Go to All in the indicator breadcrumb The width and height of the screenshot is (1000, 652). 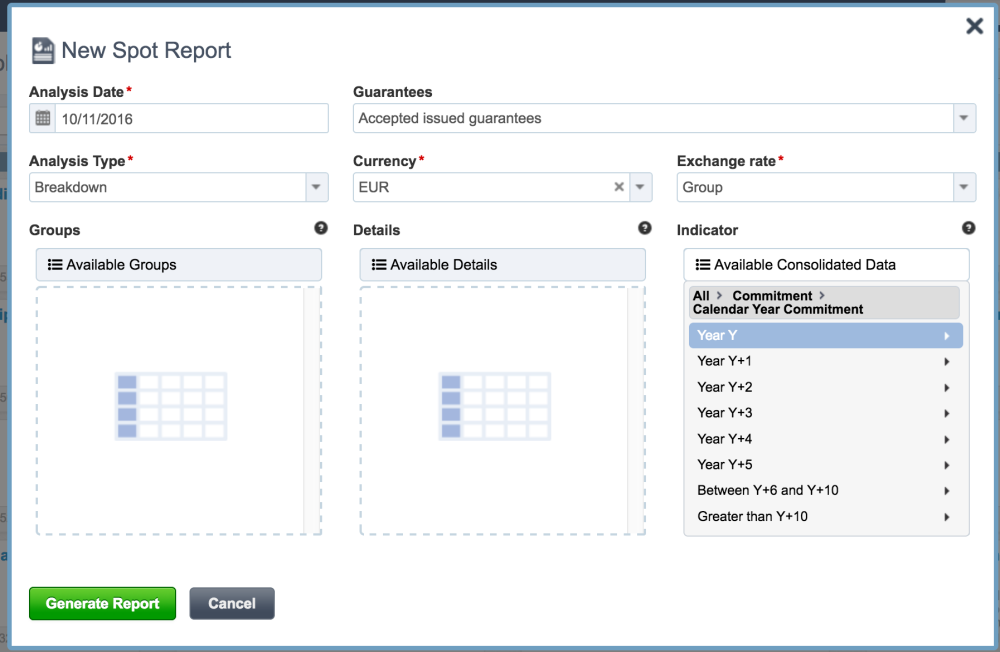[x=701, y=296]
